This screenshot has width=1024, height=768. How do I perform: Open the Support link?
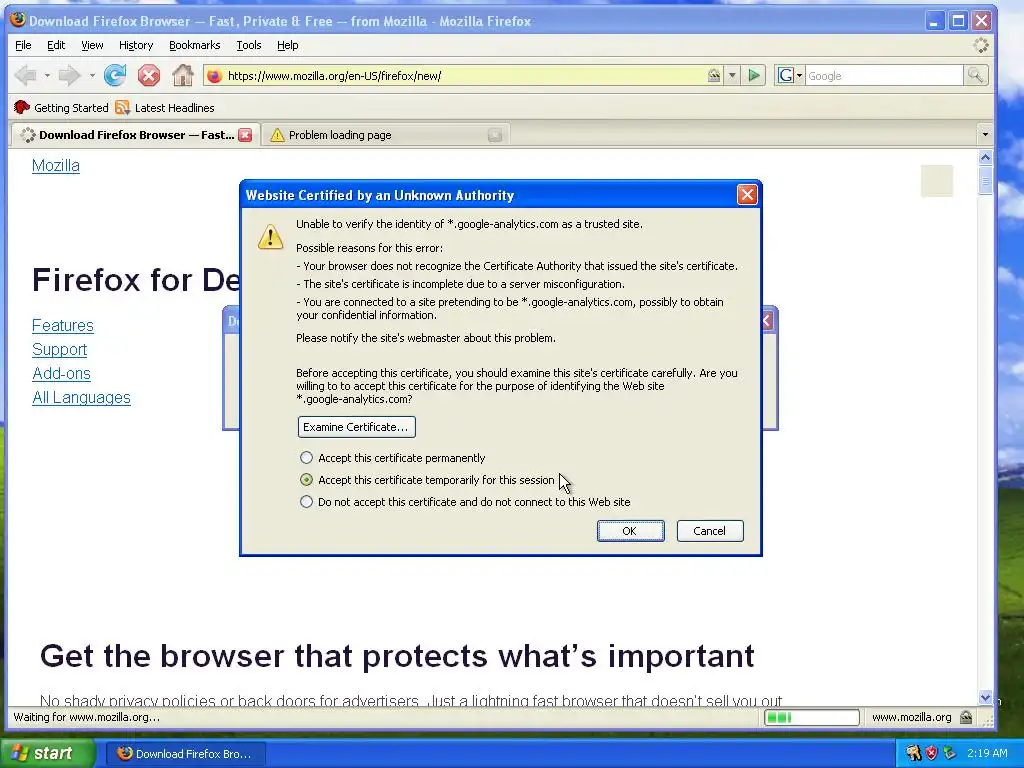pyautogui.click(x=59, y=350)
